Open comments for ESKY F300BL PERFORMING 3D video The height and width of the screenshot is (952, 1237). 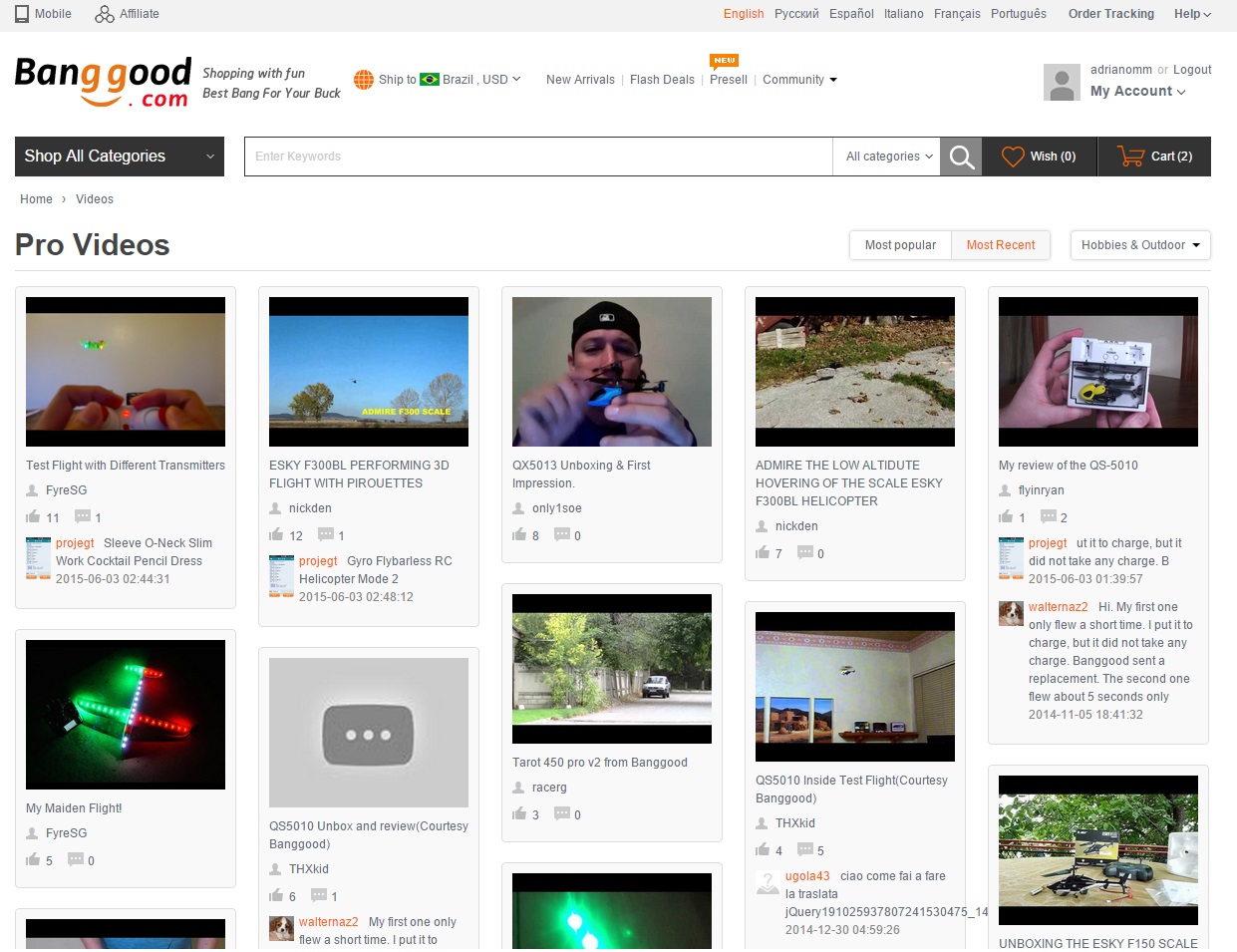pos(326,535)
